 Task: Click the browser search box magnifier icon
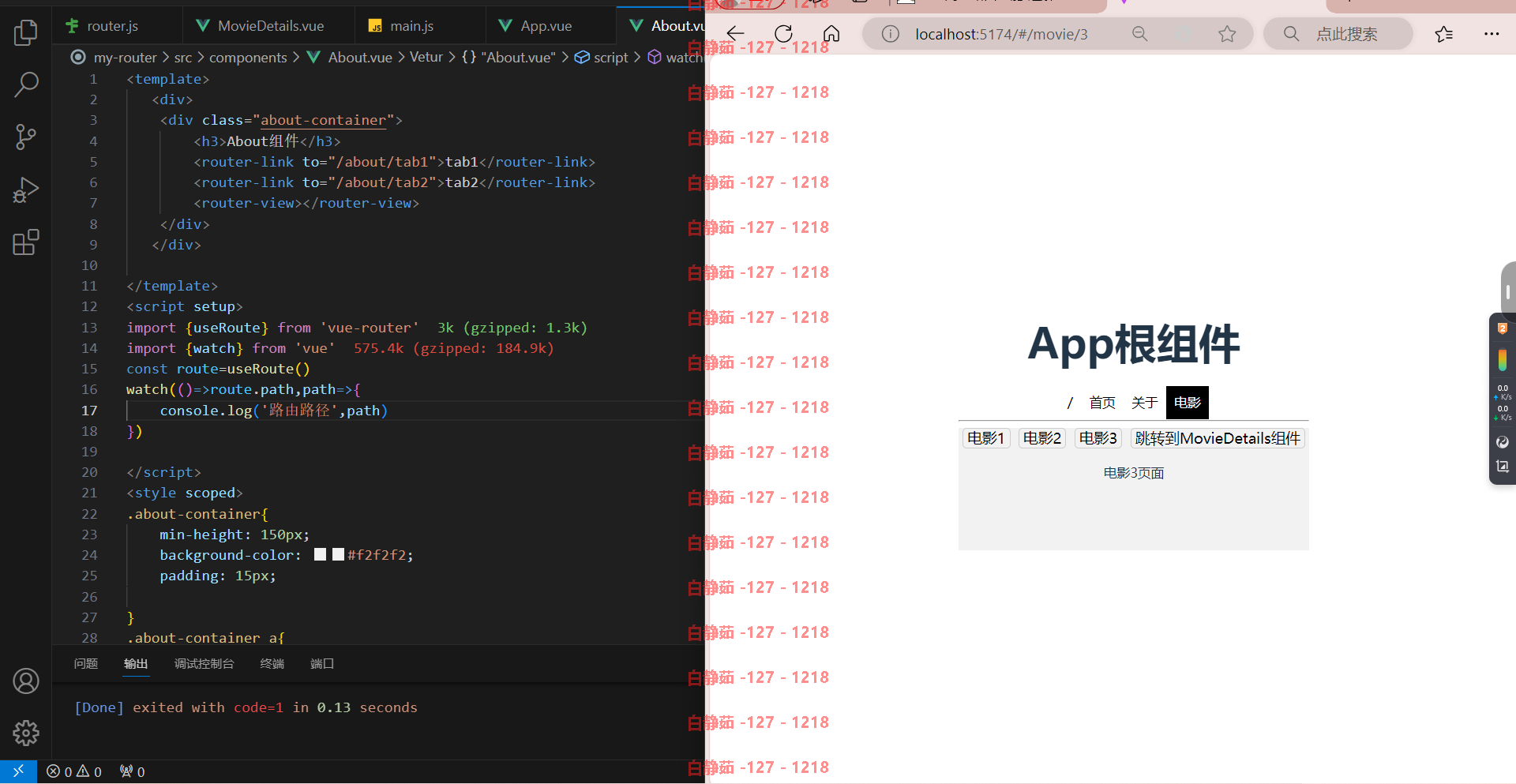(1291, 34)
